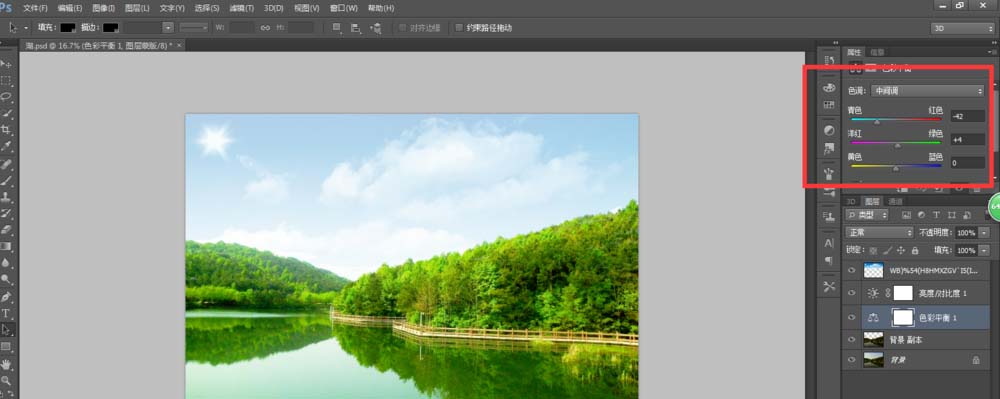The height and width of the screenshot is (399, 1000).
Task: Switch to the 信息 tab
Action: (878, 52)
